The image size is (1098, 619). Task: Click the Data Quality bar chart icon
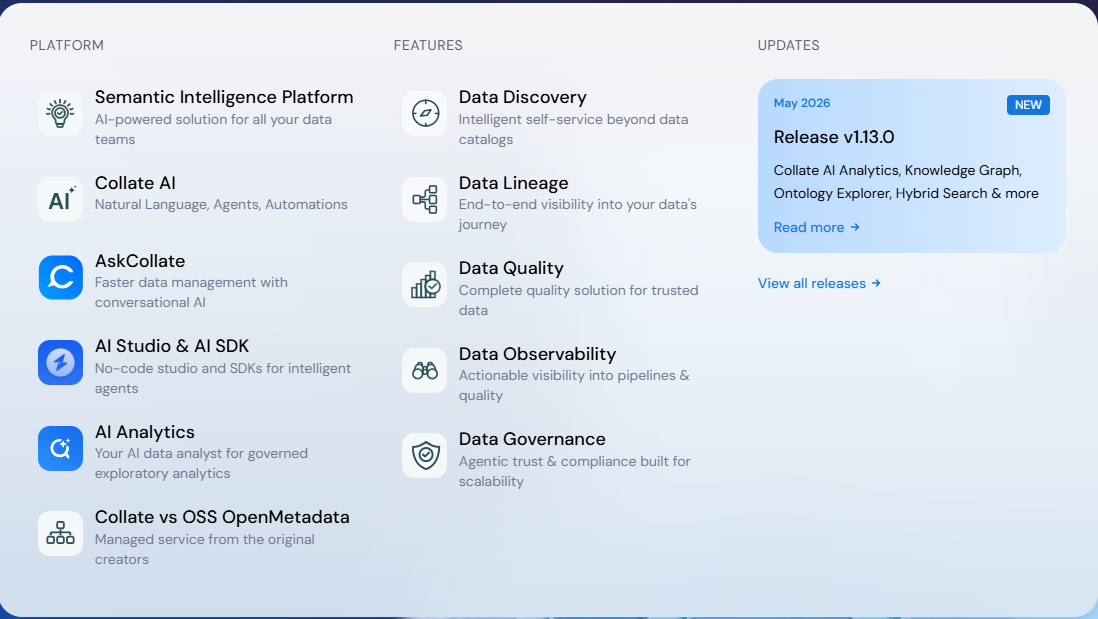(424, 284)
